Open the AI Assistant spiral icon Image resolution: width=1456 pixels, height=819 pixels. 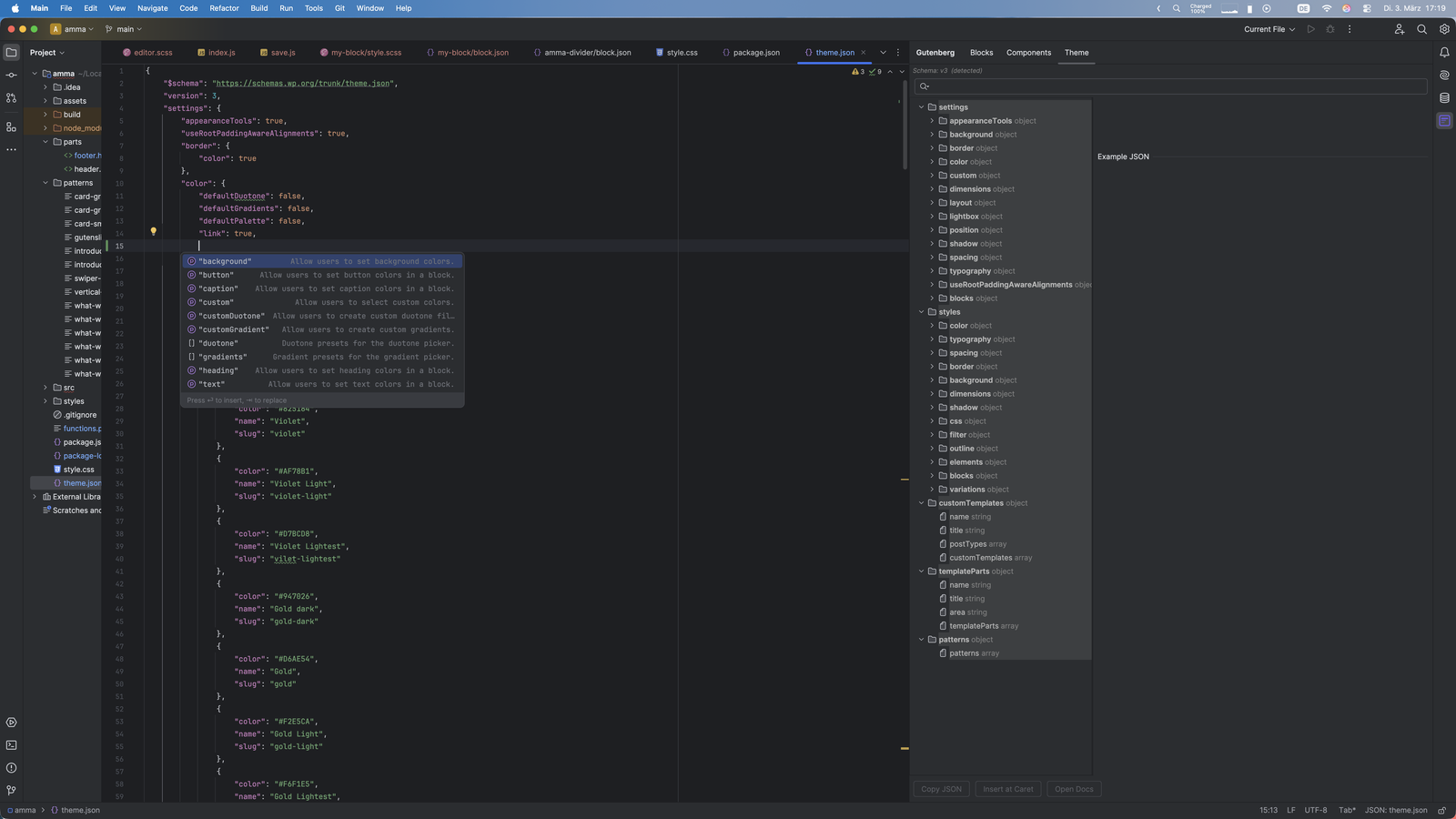coord(1444,75)
